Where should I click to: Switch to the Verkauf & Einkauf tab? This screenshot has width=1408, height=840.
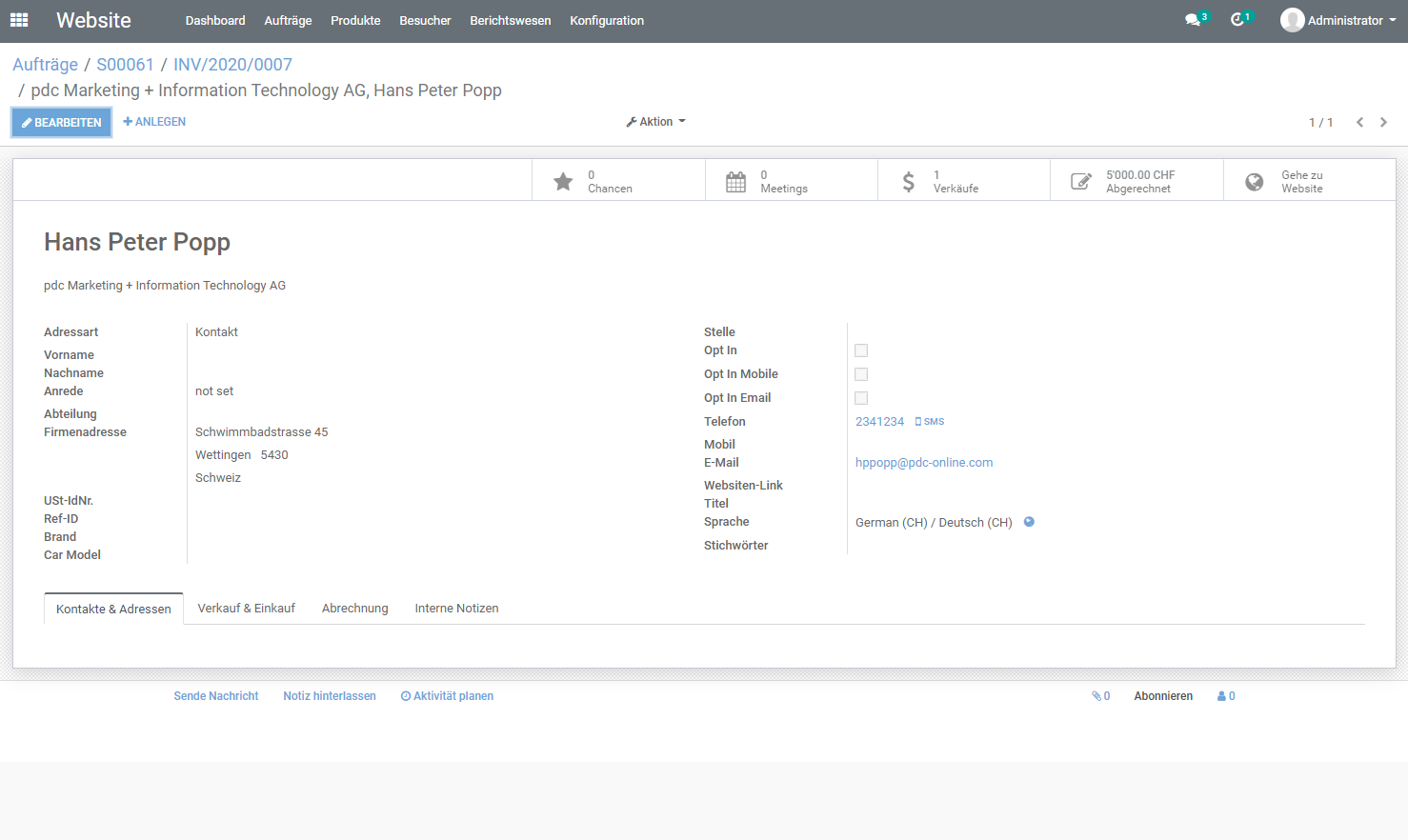click(247, 609)
